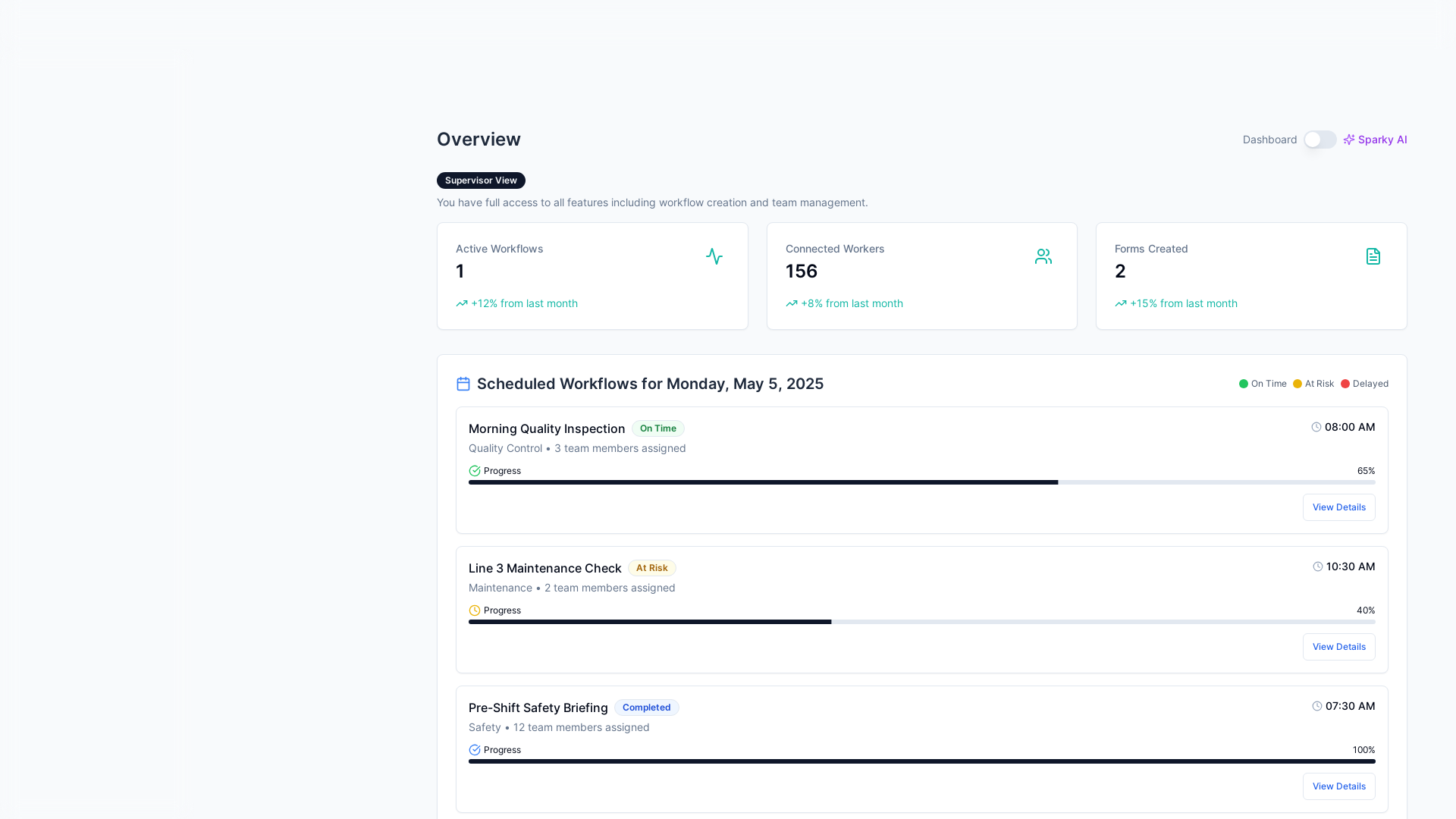Click the clock icon beside 07:30 AM
Viewport: 1456px width, 819px height.
(x=1317, y=706)
